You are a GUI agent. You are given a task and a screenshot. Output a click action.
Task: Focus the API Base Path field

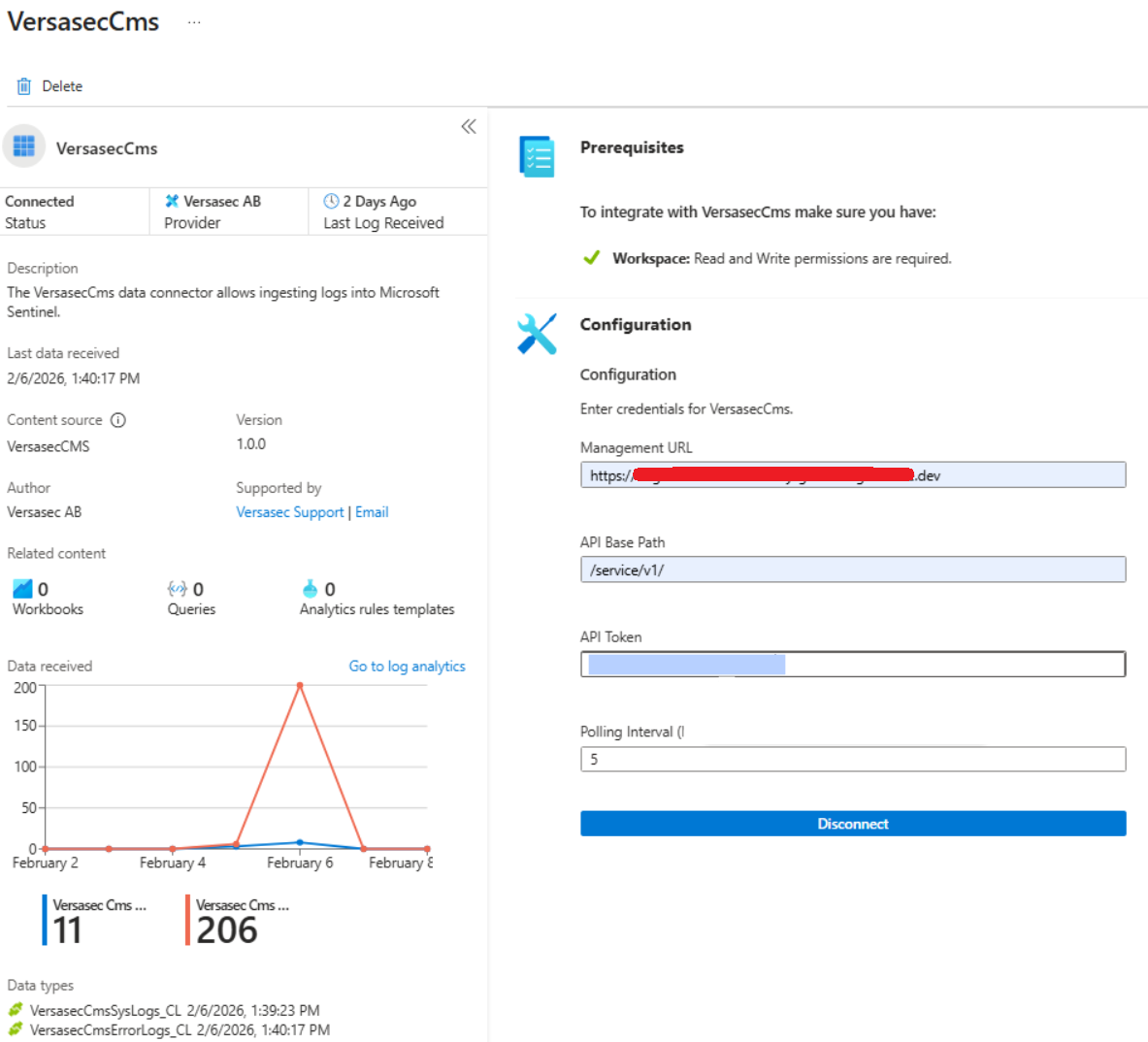(x=853, y=570)
